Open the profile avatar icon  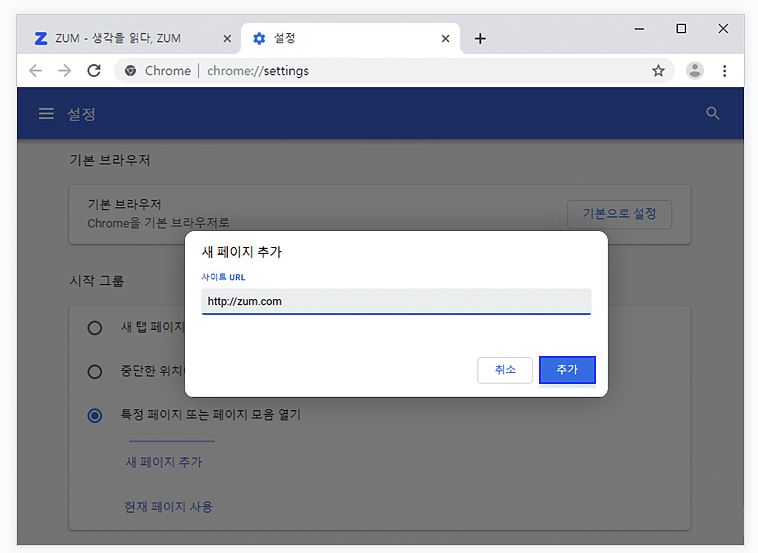tap(695, 71)
